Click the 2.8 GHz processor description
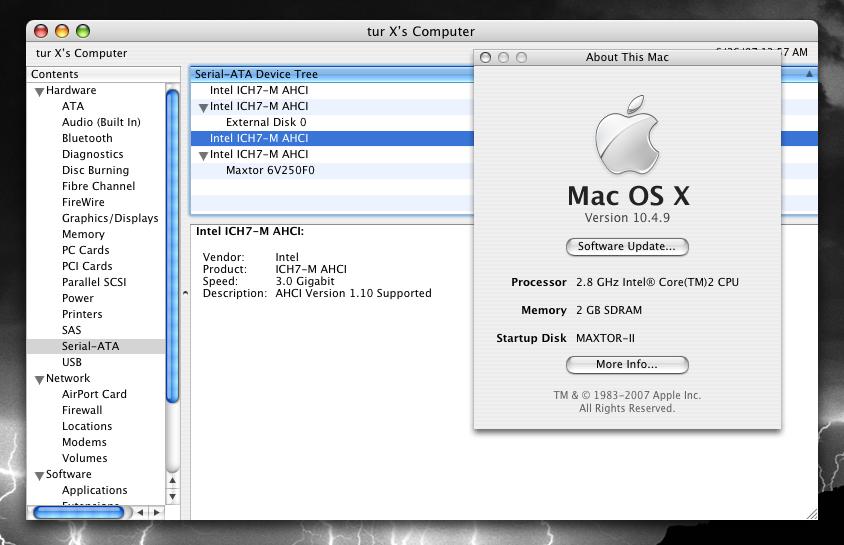The image size is (844, 545). [657, 282]
